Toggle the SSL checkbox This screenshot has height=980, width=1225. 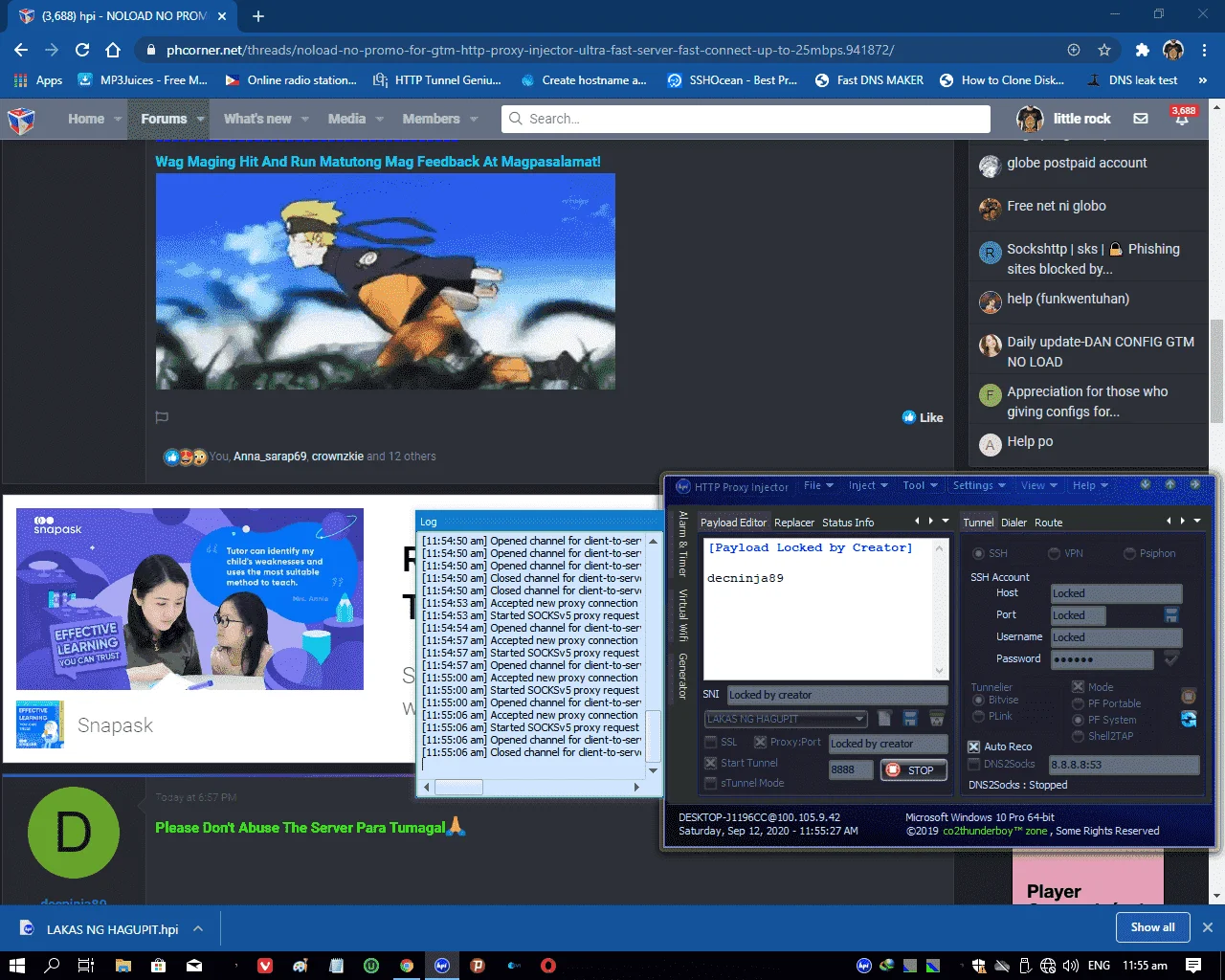711,743
